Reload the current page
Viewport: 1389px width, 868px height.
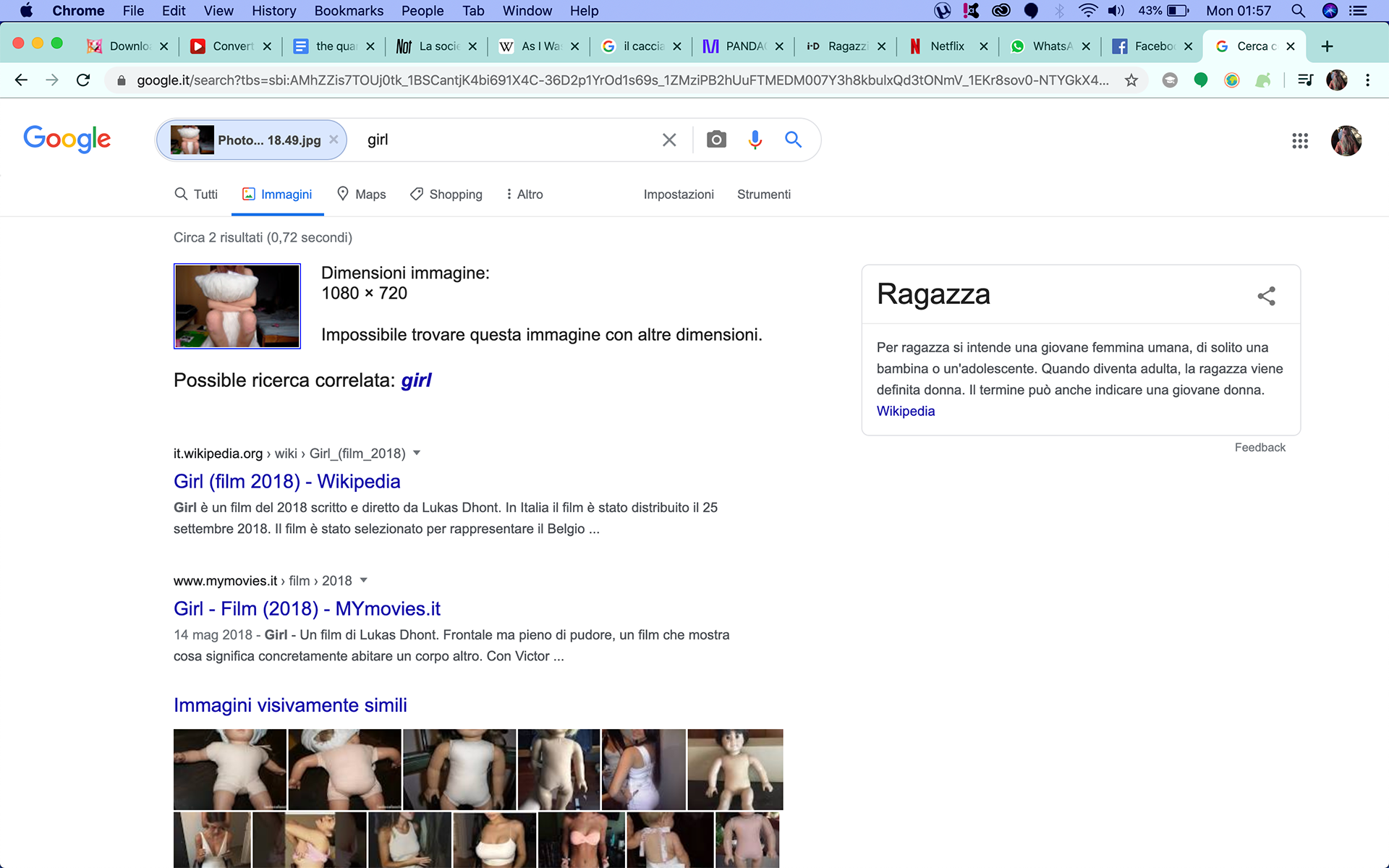pyautogui.click(x=83, y=80)
